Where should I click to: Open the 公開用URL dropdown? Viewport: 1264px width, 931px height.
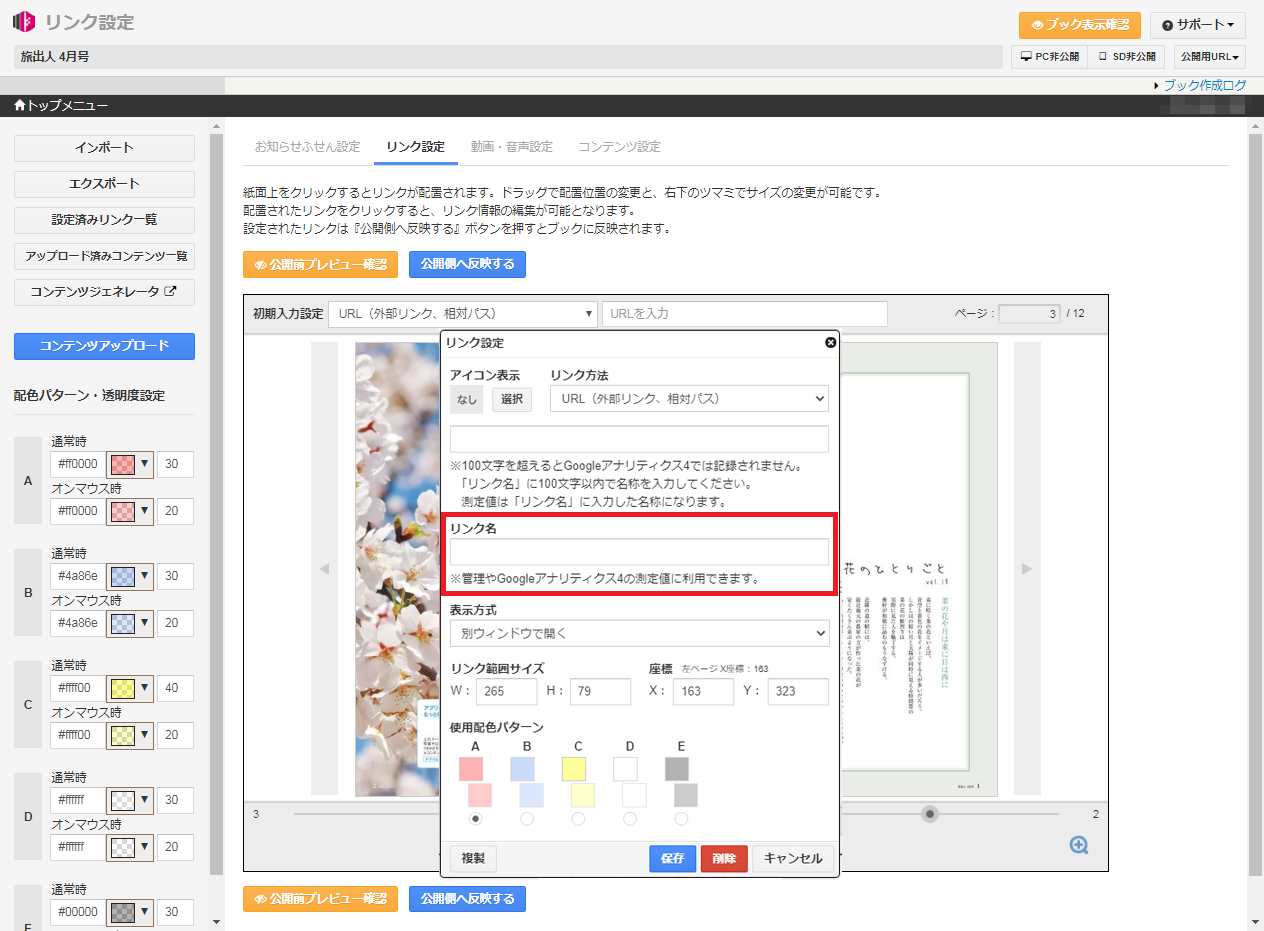click(x=1209, y=57)
